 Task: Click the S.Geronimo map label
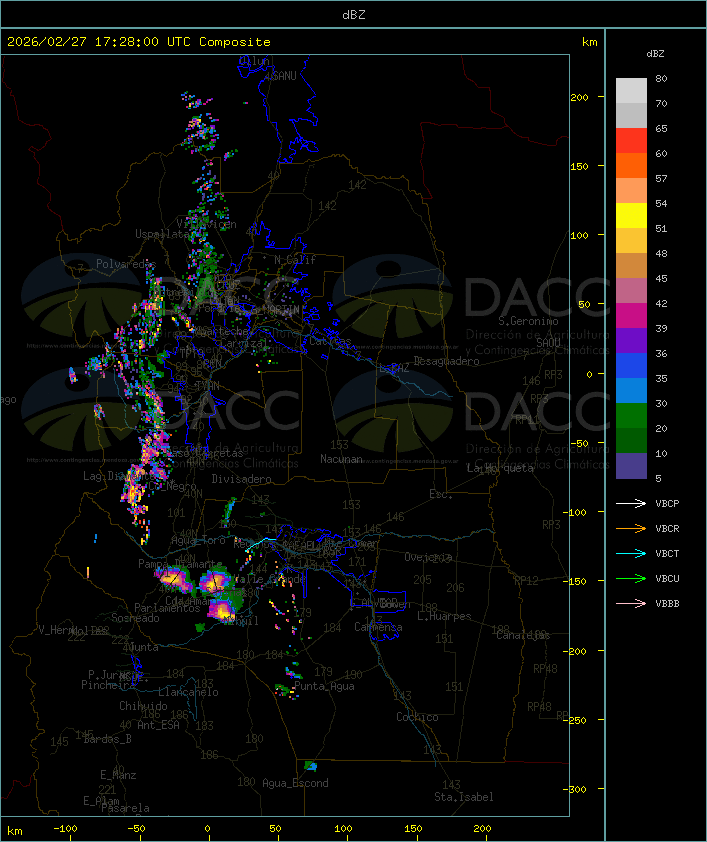tap(528, 321)
